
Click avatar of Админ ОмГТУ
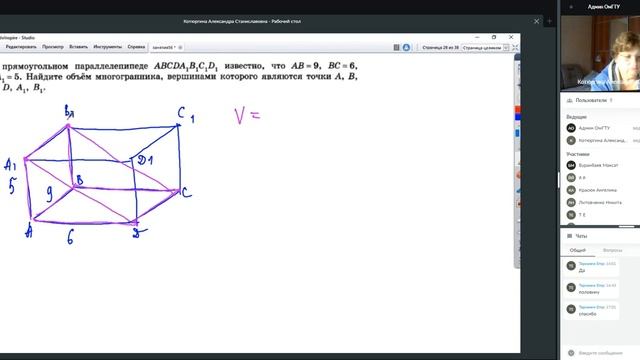click(571, 128)
